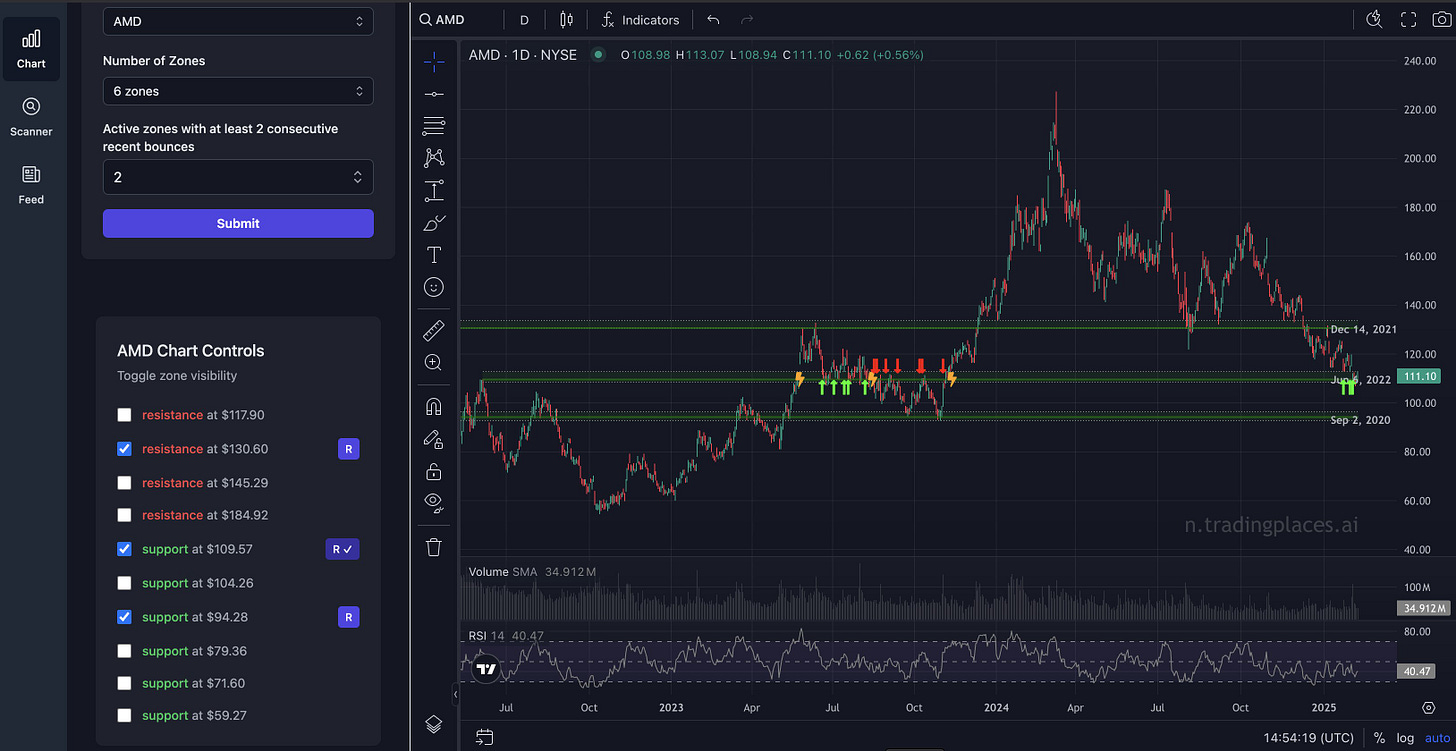This screenshot has height=751, width=1456.
Task: Open the Number of Zones dropdown
Action: [x=238, y=91]
